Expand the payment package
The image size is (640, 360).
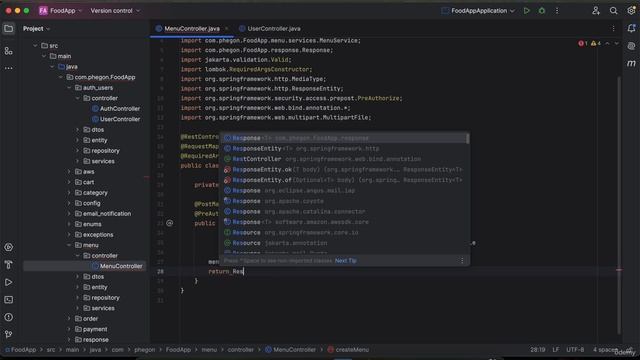pyautogui.click(x=69, y=329)
